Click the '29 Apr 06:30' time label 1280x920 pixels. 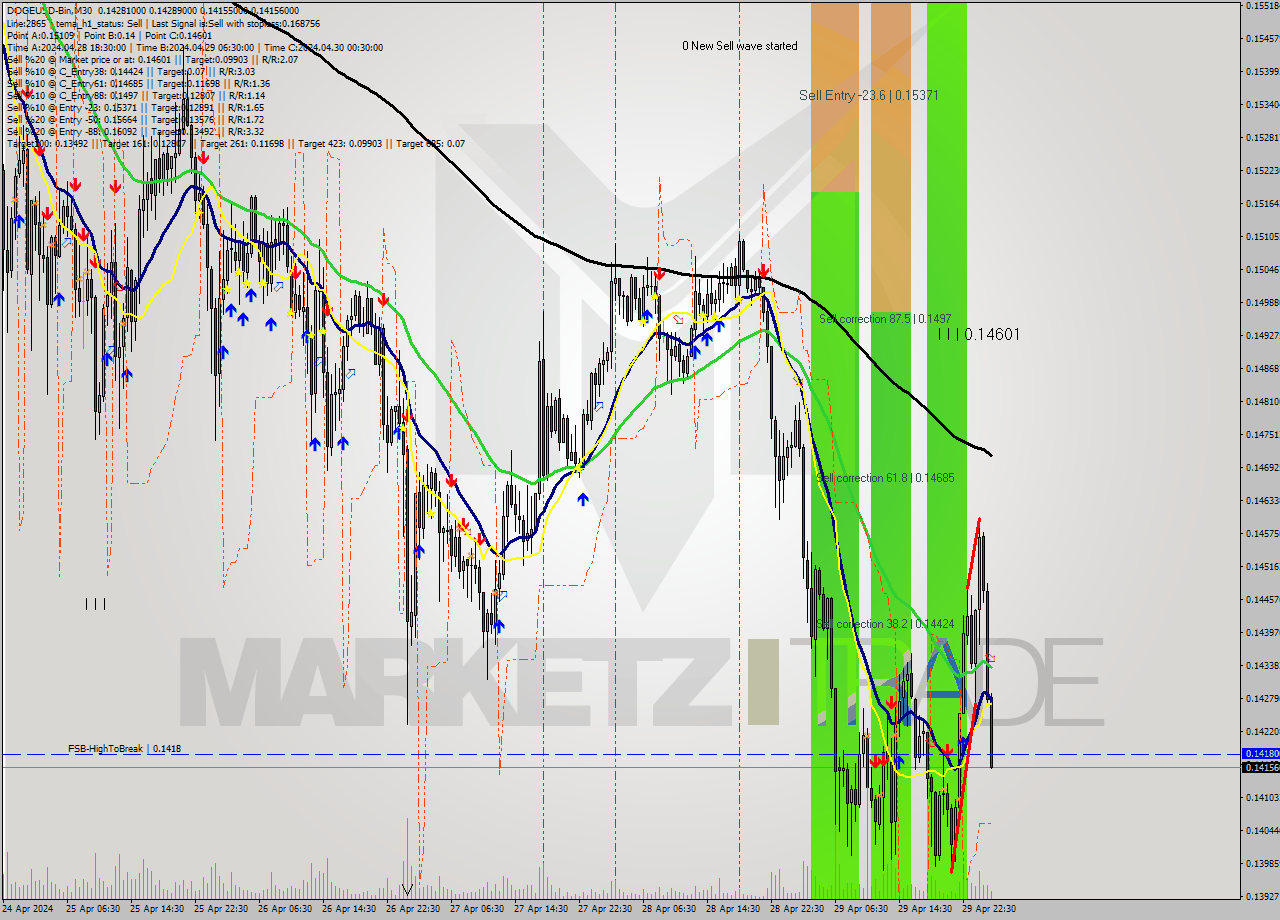[x=861, y=909]
